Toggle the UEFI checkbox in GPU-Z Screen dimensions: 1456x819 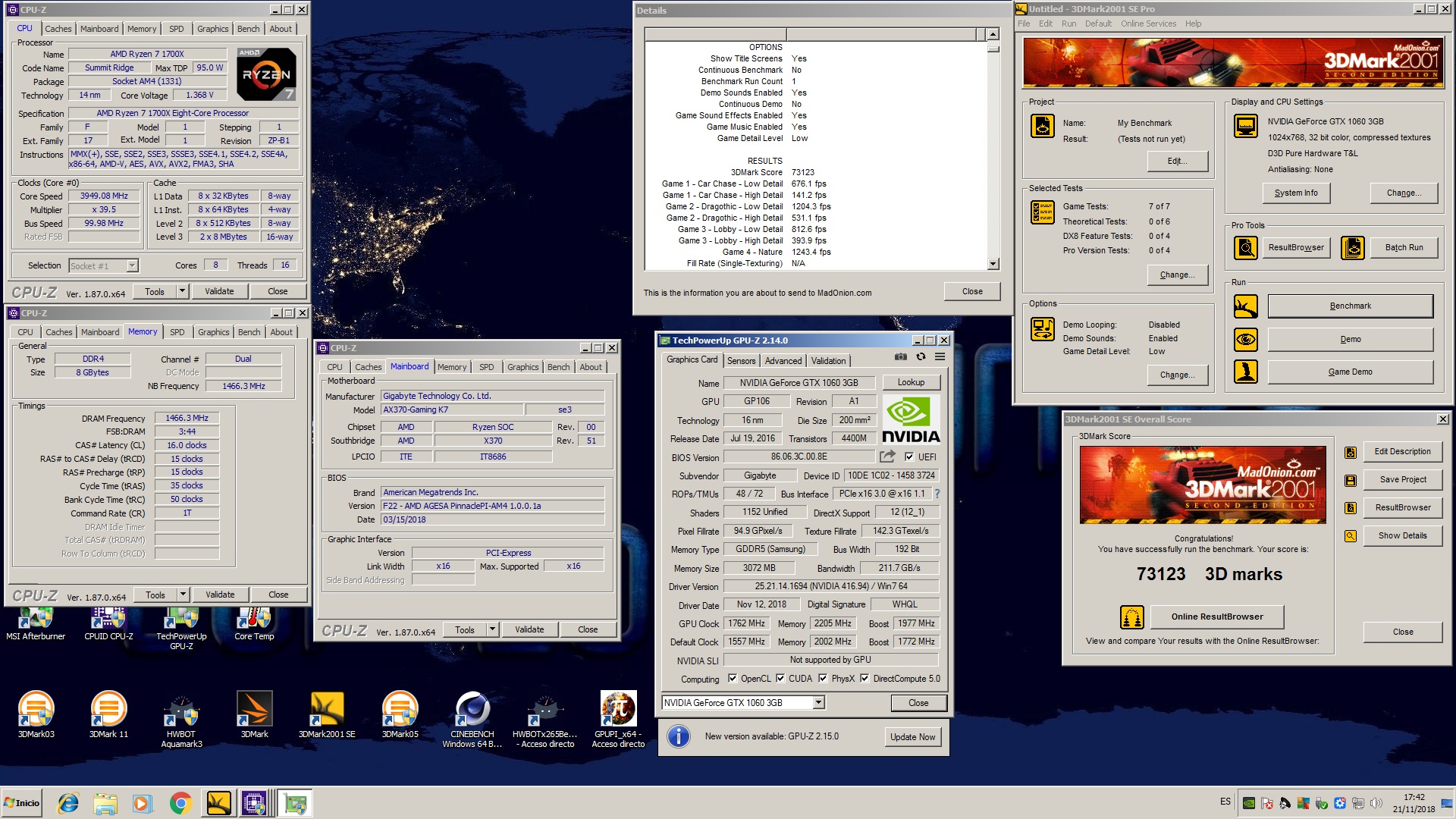(909, 457)
